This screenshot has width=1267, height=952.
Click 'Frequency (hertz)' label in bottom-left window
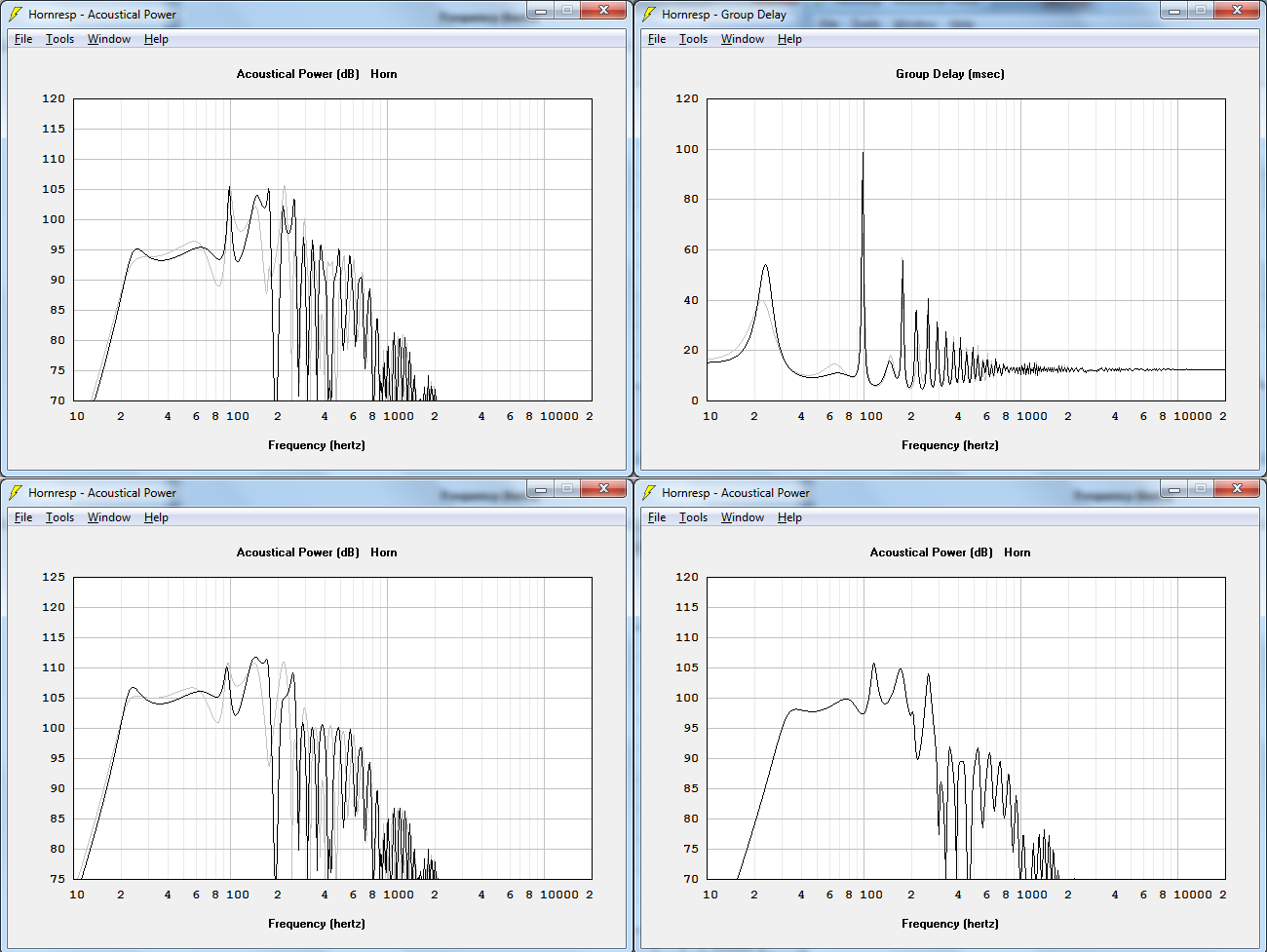[x=317, y=924]
